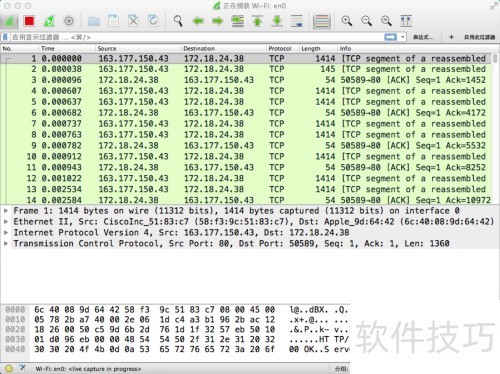
Task: Click into the display filter field
Action: [x=197, y=37]
